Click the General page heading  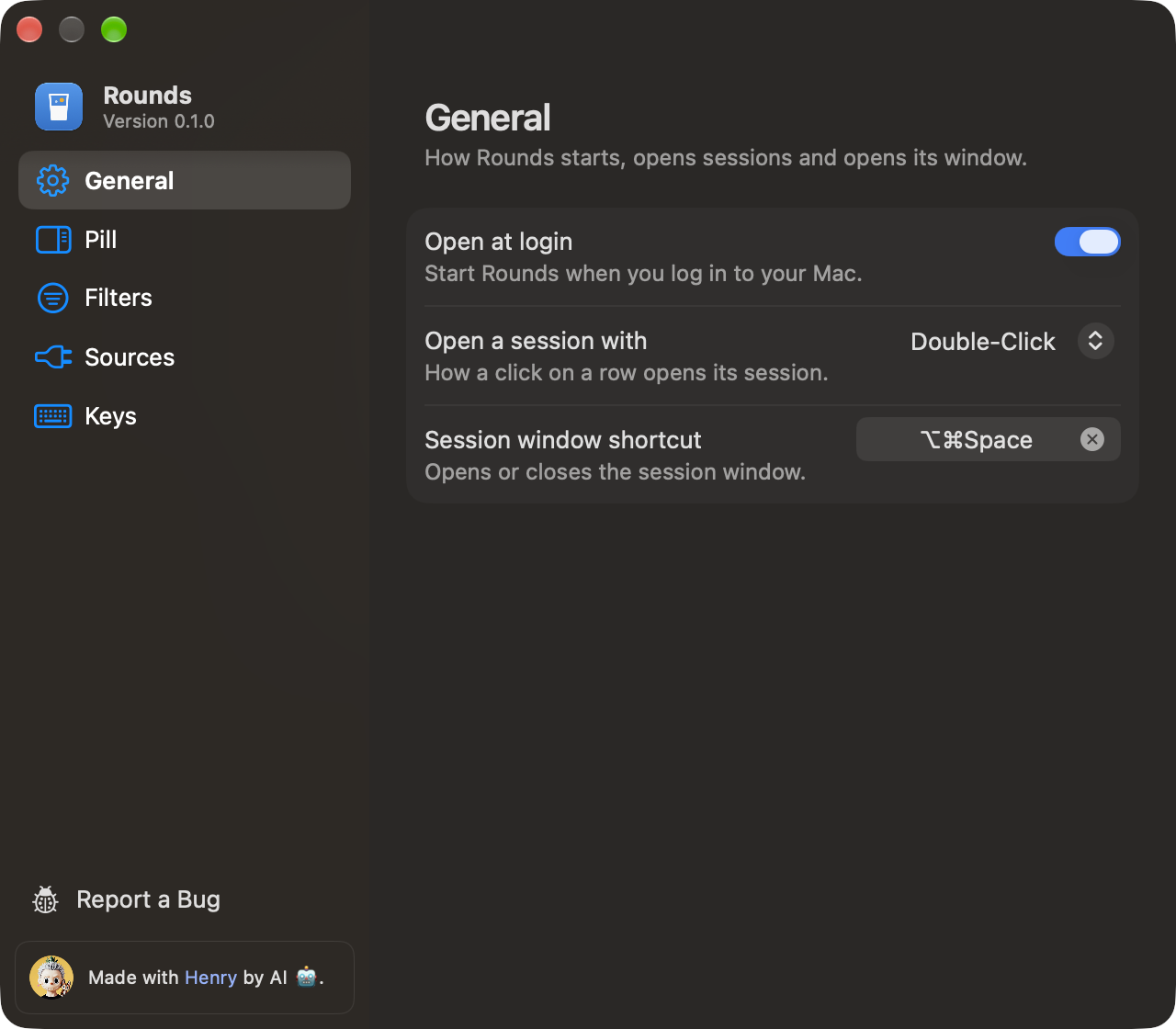(x=488, y=118)
